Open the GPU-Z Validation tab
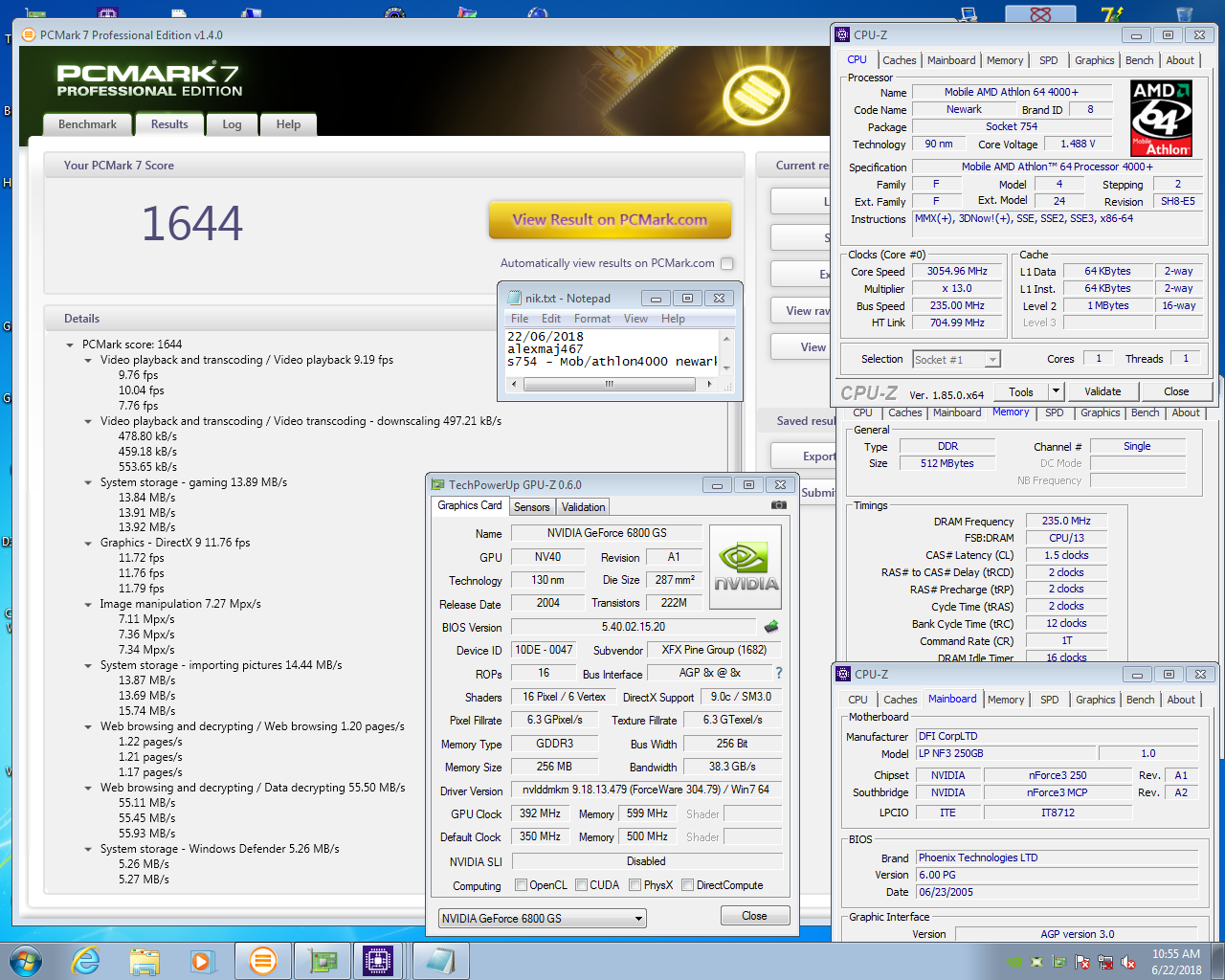Image resolution: width=1225 pixels, height=980 pixels. point(583,507)
